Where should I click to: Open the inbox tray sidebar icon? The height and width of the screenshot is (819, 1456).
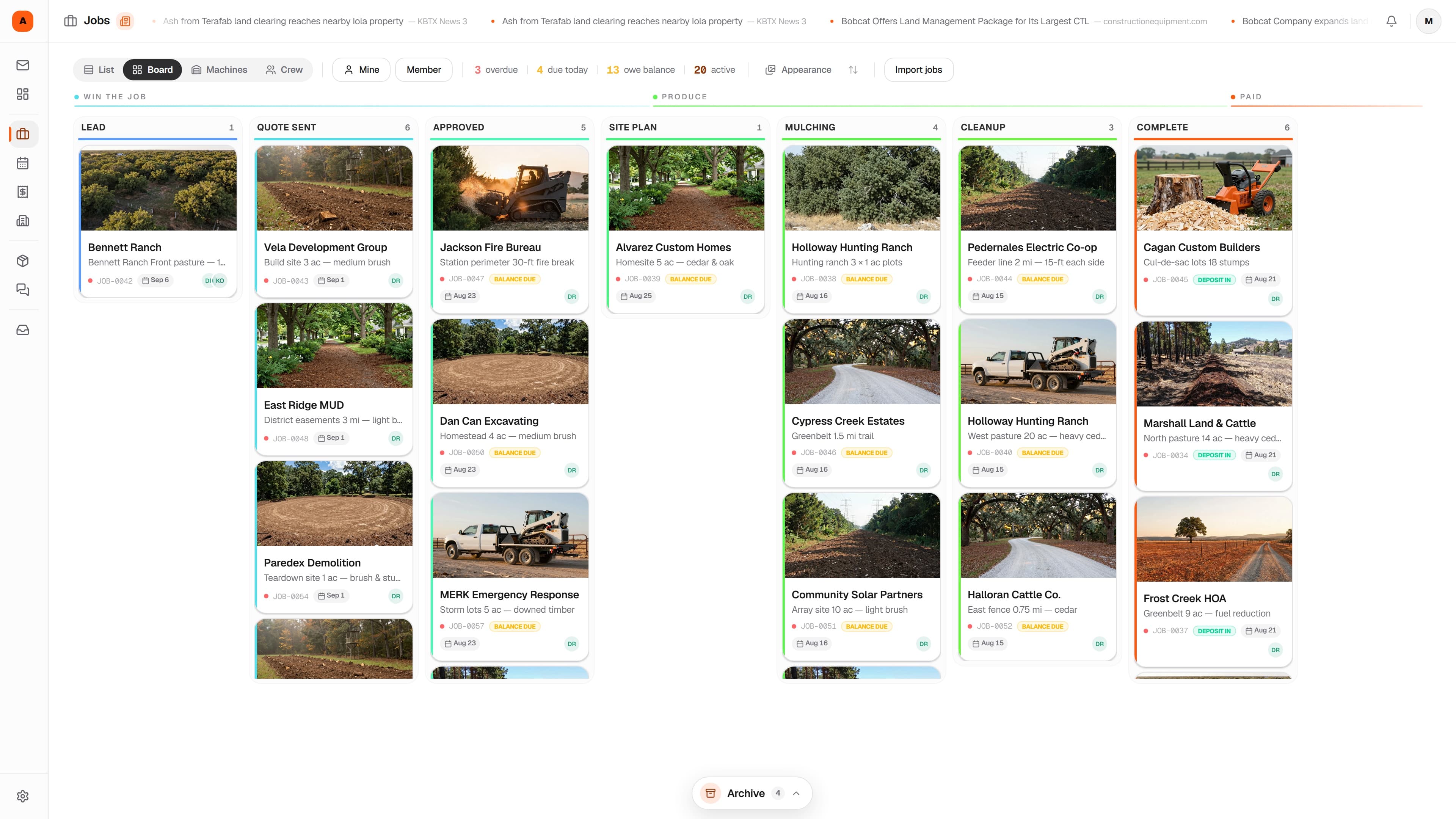(23, 330)
